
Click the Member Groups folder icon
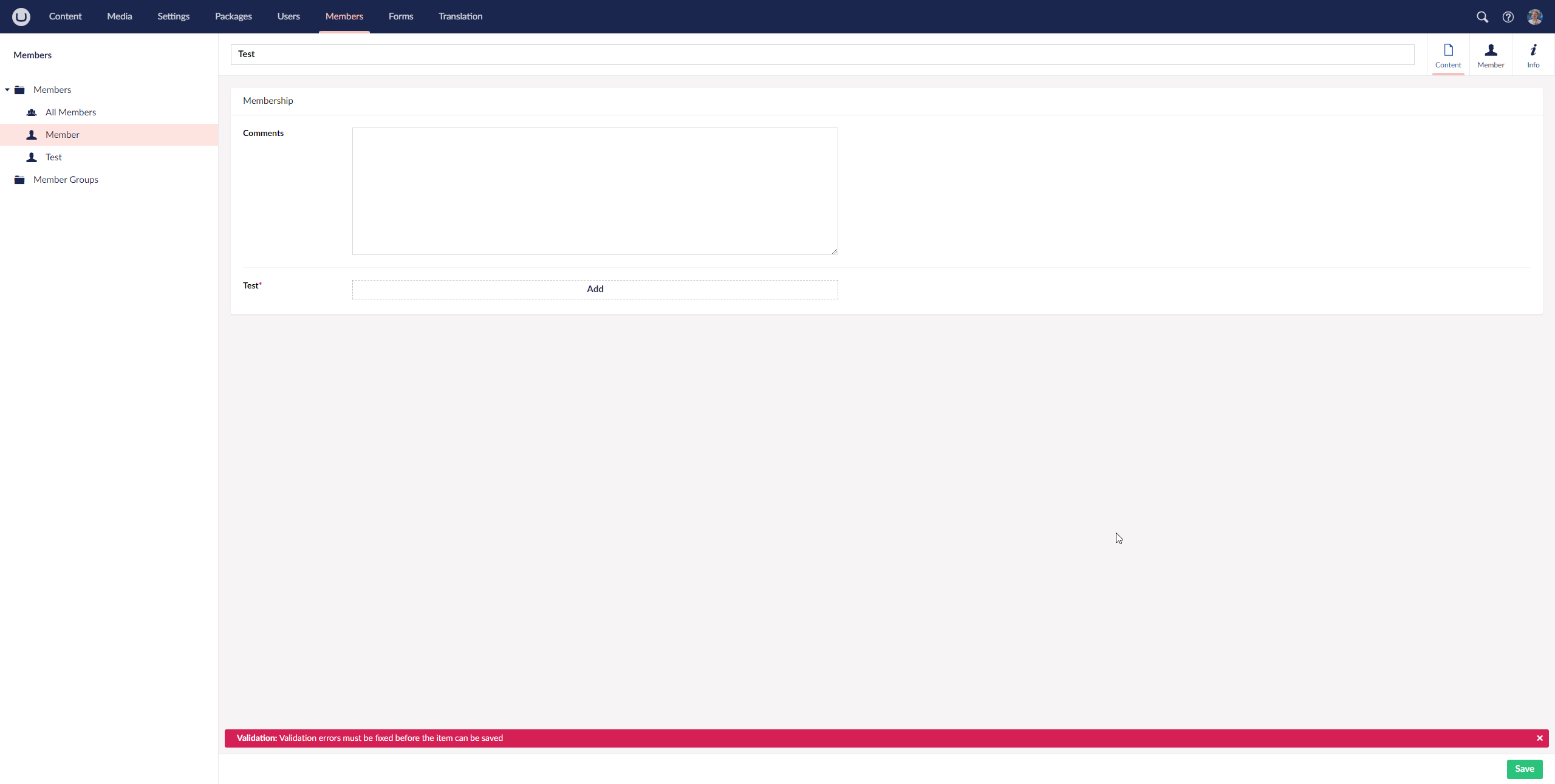click(19, 179)
